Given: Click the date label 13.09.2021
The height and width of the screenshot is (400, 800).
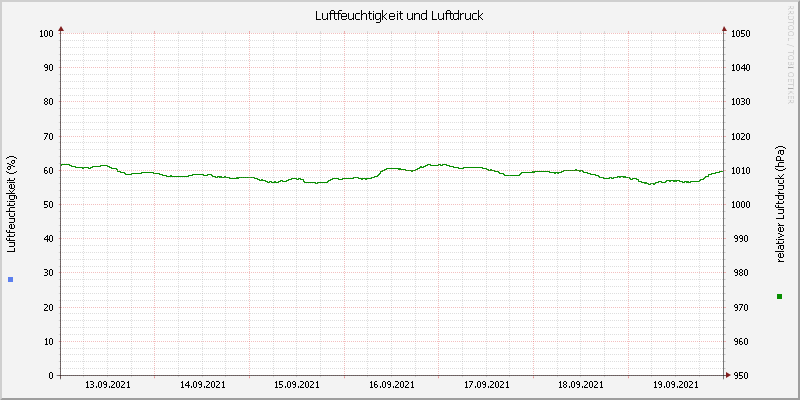Looking at the screenshot, I should [108, 385].
